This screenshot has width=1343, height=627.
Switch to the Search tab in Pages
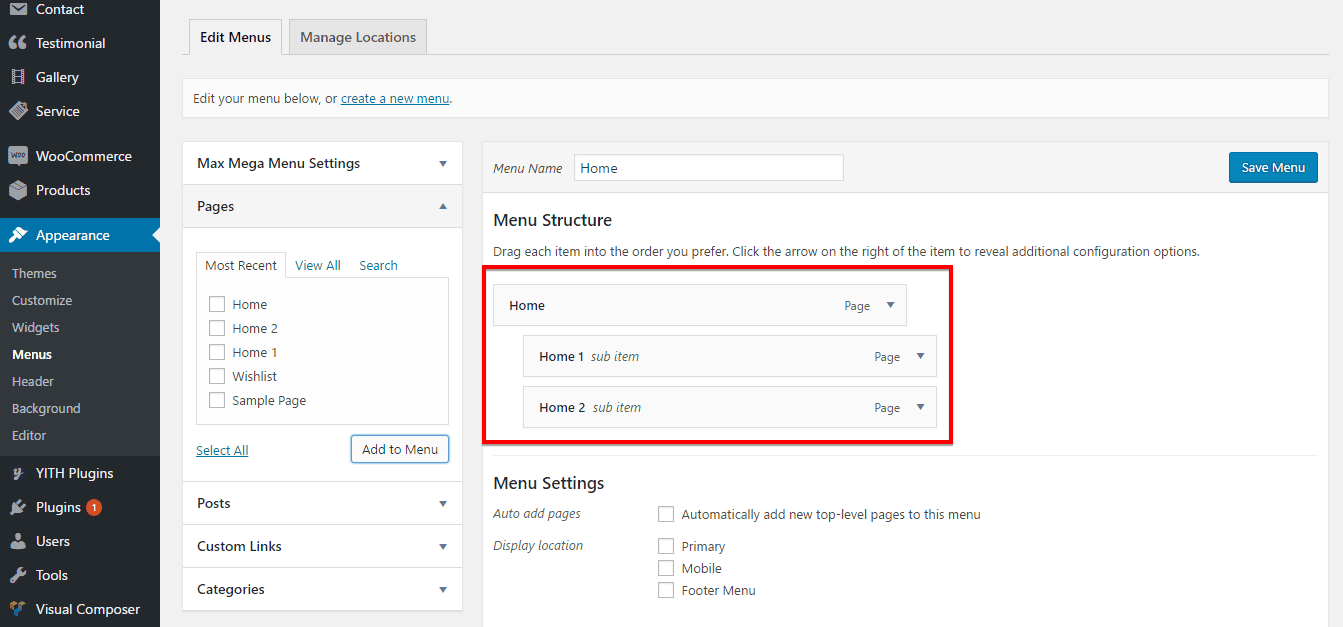[378, 264]
